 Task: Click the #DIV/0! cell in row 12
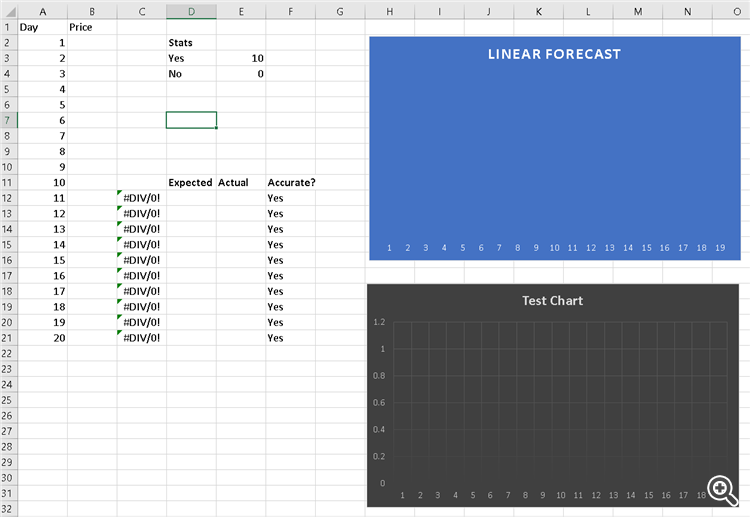[x=142, y=198]
